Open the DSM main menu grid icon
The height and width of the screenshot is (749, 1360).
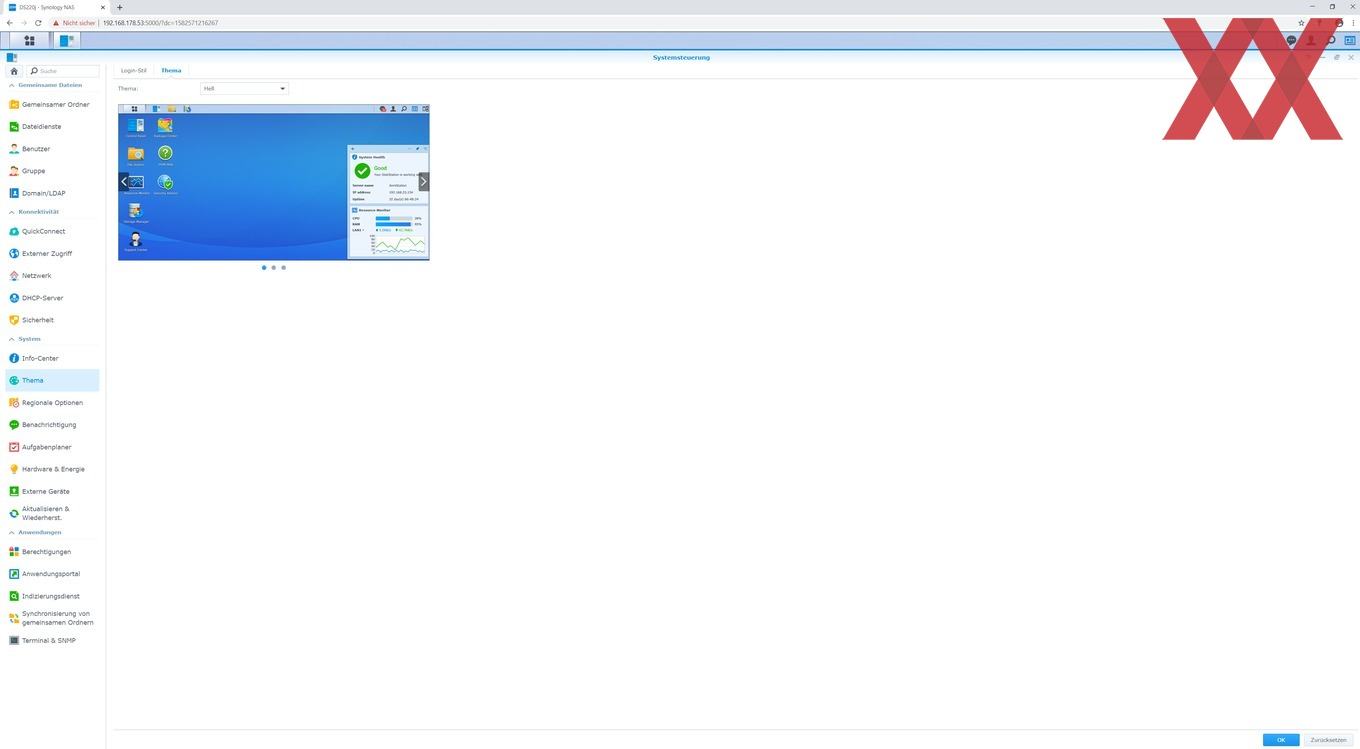click(29, 41)
